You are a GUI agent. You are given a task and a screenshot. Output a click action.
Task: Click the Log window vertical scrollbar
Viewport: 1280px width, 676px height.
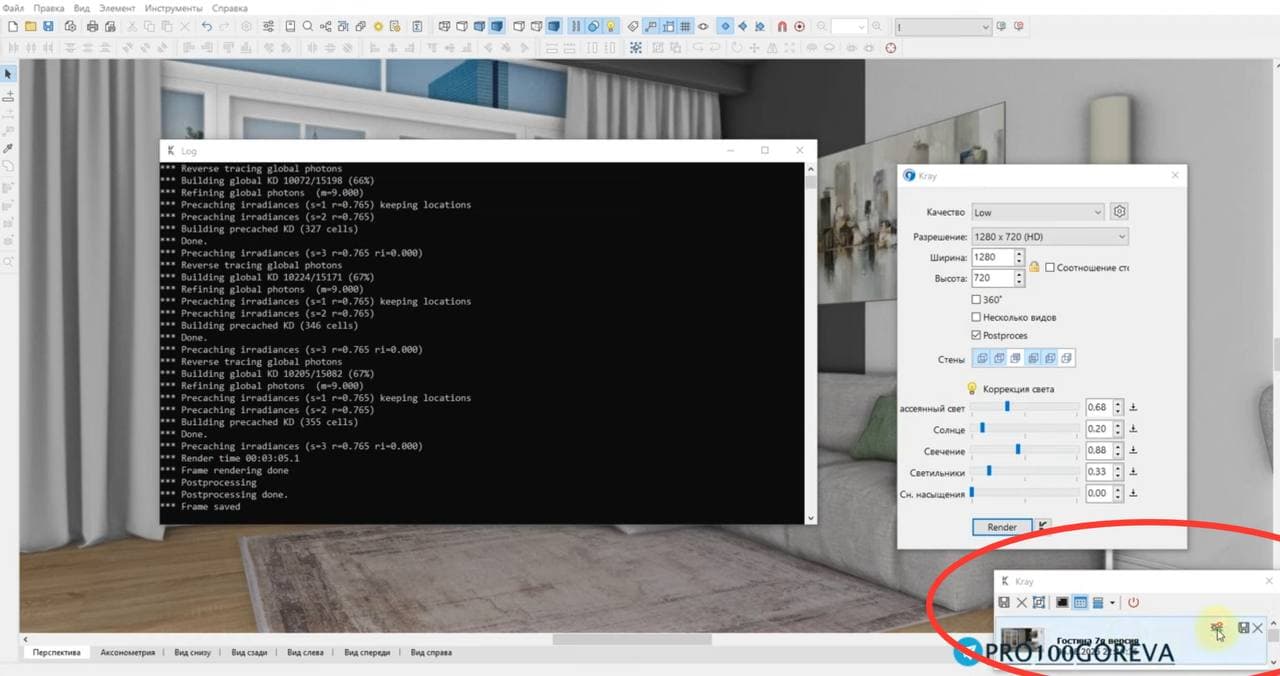point(810,342)
